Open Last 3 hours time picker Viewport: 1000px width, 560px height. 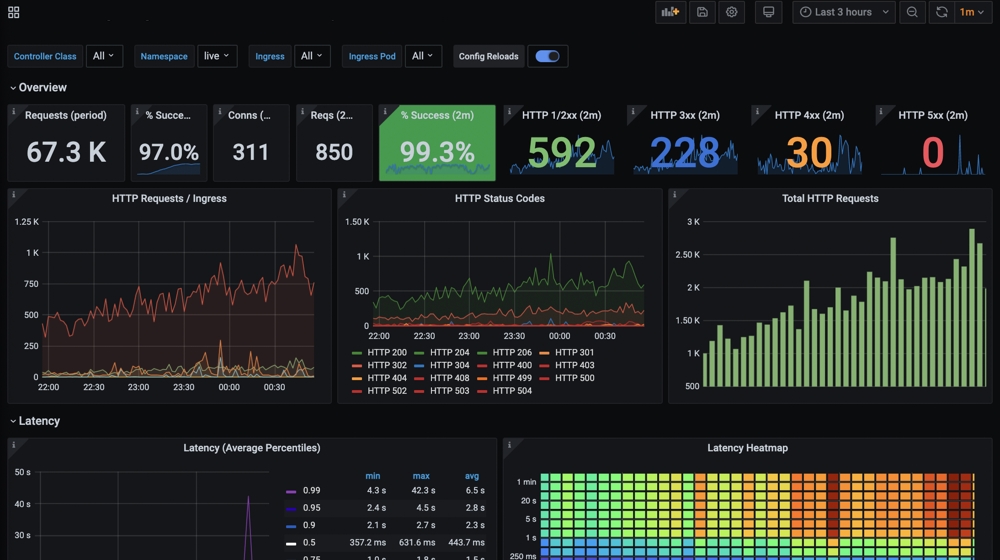(844, 12)
